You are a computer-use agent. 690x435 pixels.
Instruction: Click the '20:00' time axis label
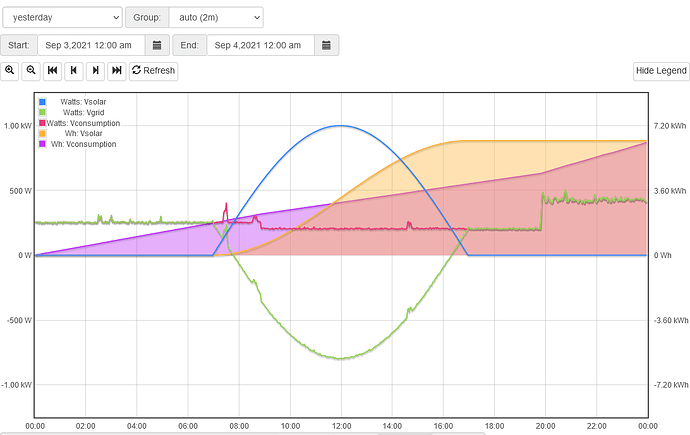tap(545, 426)
